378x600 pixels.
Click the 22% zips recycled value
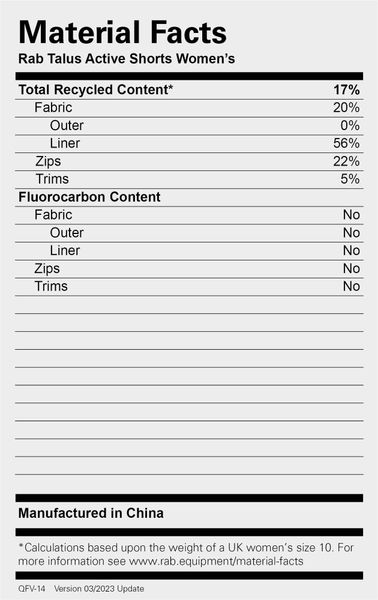click(x=346, y=161)
